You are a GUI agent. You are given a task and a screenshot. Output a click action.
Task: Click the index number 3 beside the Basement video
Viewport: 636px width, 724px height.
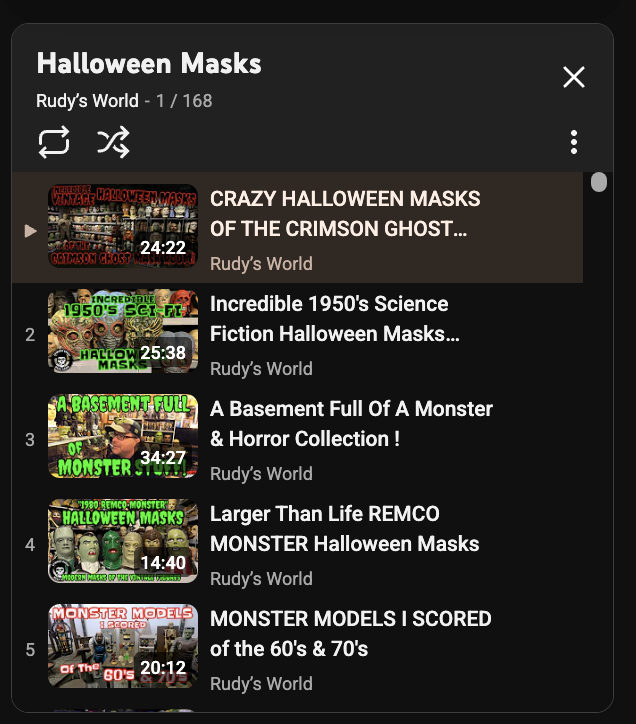(x=30, y=440)
